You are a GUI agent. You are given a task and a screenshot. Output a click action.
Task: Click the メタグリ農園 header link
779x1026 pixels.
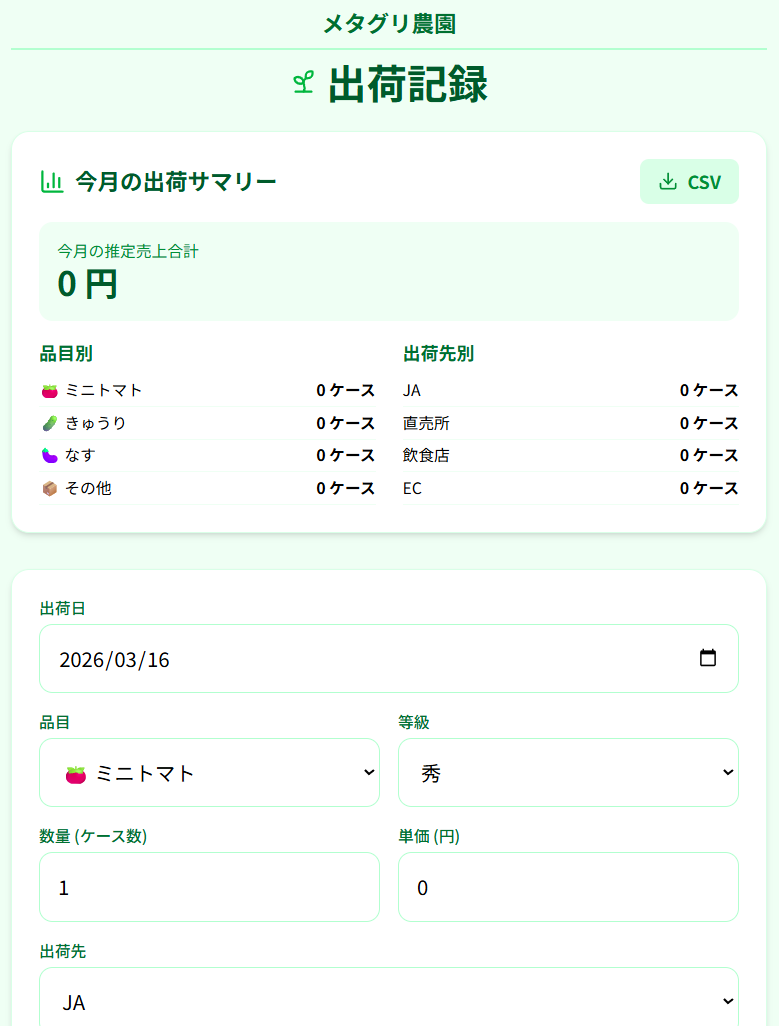(x=389, y=22)
